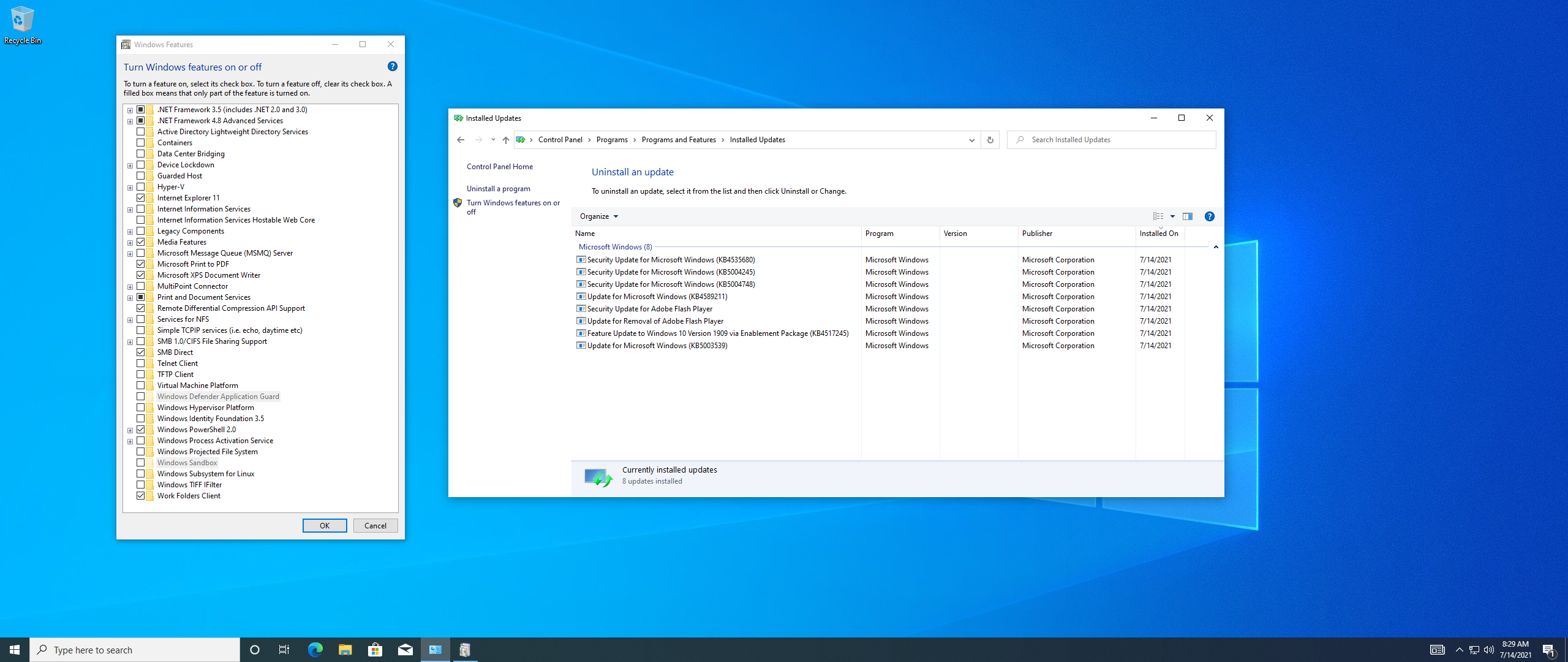The height and width of the screenshot is (662, 1568).
Task: Click the Control Panel taskbar icon
Action: pyautogui.click(x=435, y=650)
